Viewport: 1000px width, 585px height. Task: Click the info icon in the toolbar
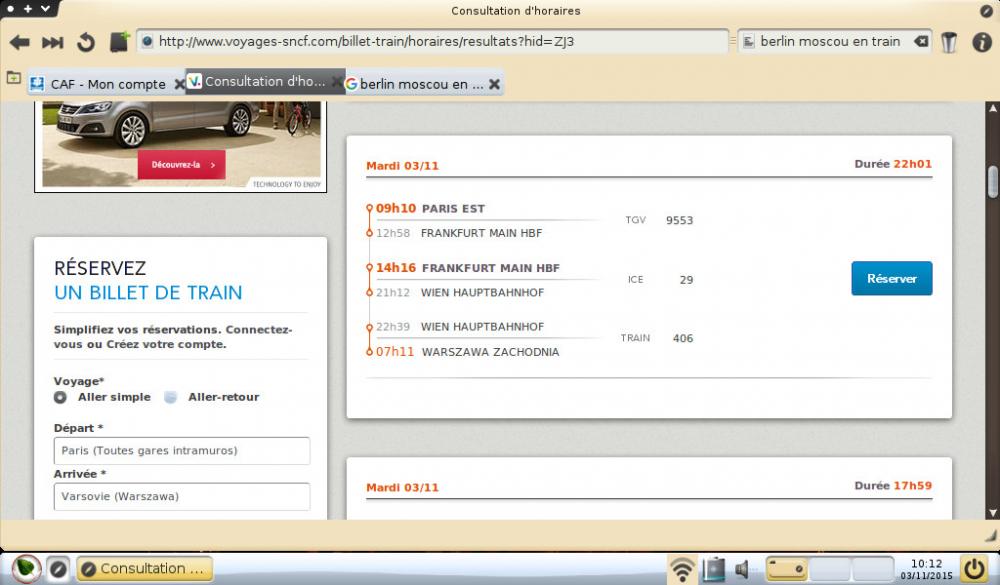click(982, 42)
